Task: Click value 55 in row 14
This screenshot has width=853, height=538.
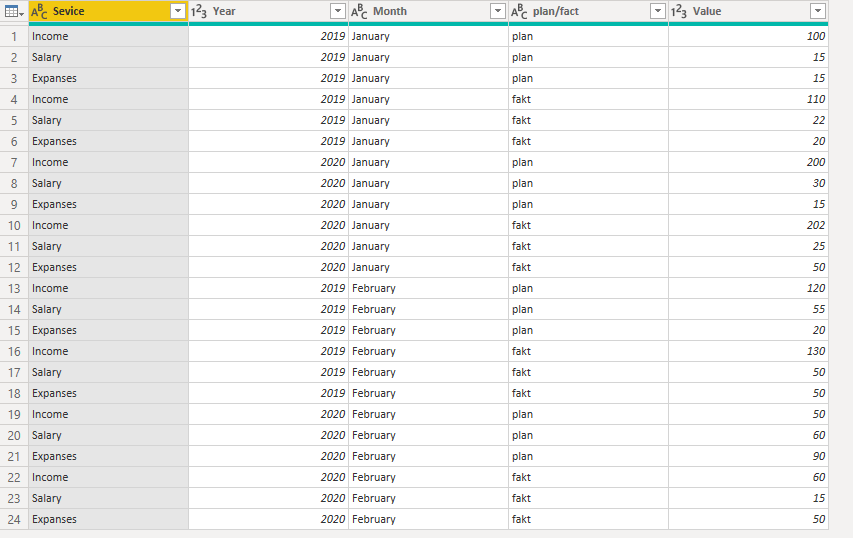Action: (x=748, y=310)
